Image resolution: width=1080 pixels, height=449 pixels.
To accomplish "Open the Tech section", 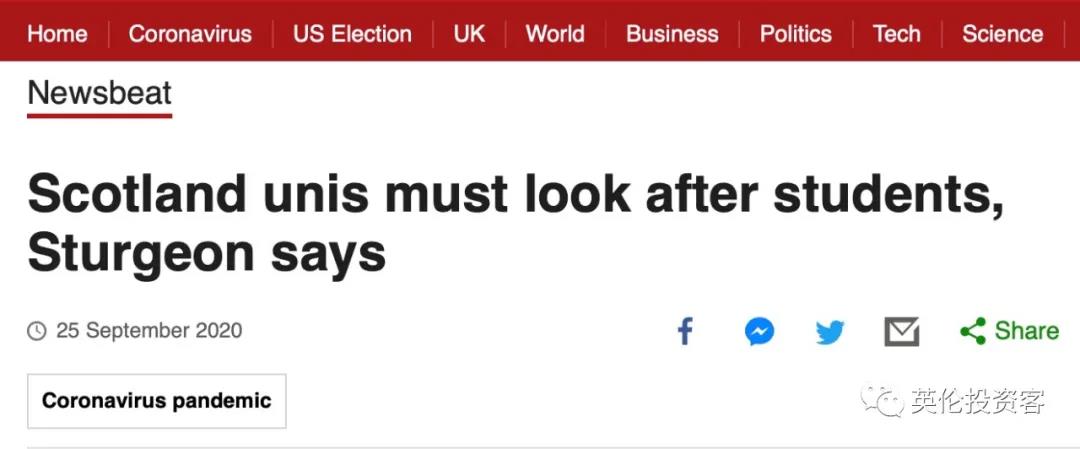I will [897, 34].
